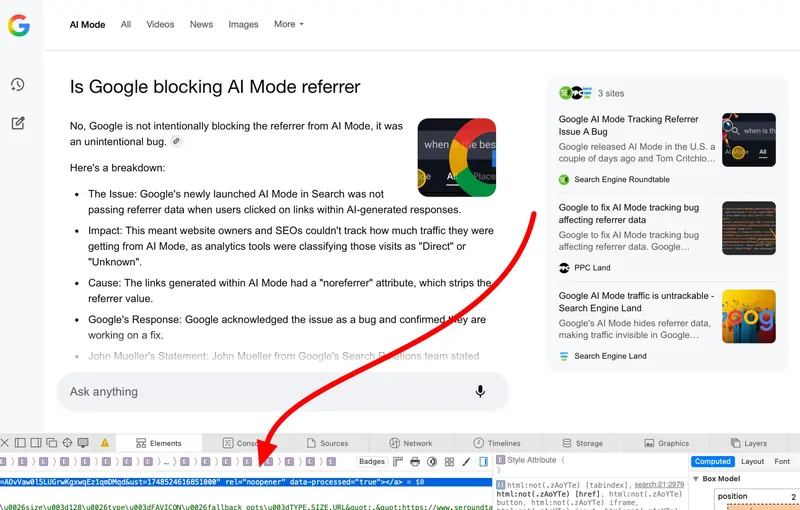800x510 pixels.
Task: Focus the 'Ask anything' input box
Action: (x=283, y=392)
